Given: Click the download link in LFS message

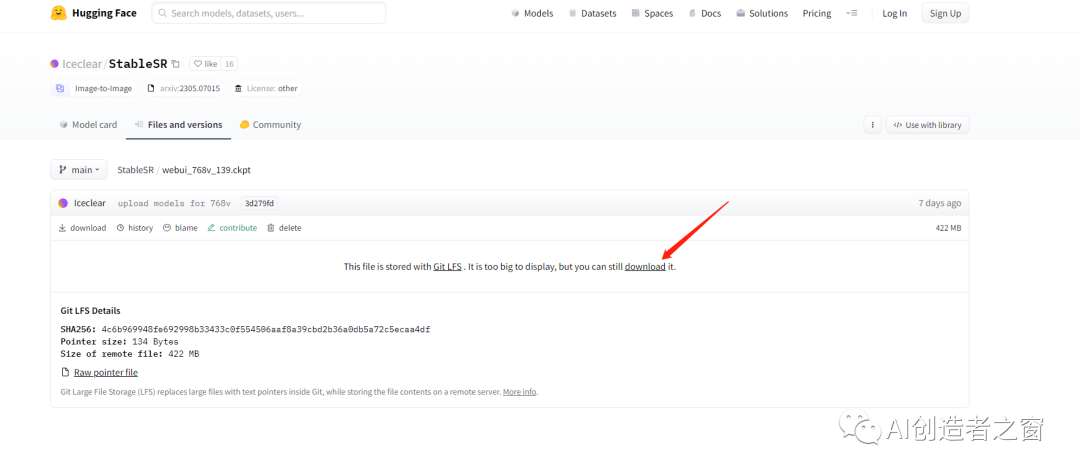Looking at the screenshot, I should [x=645, y=267].
